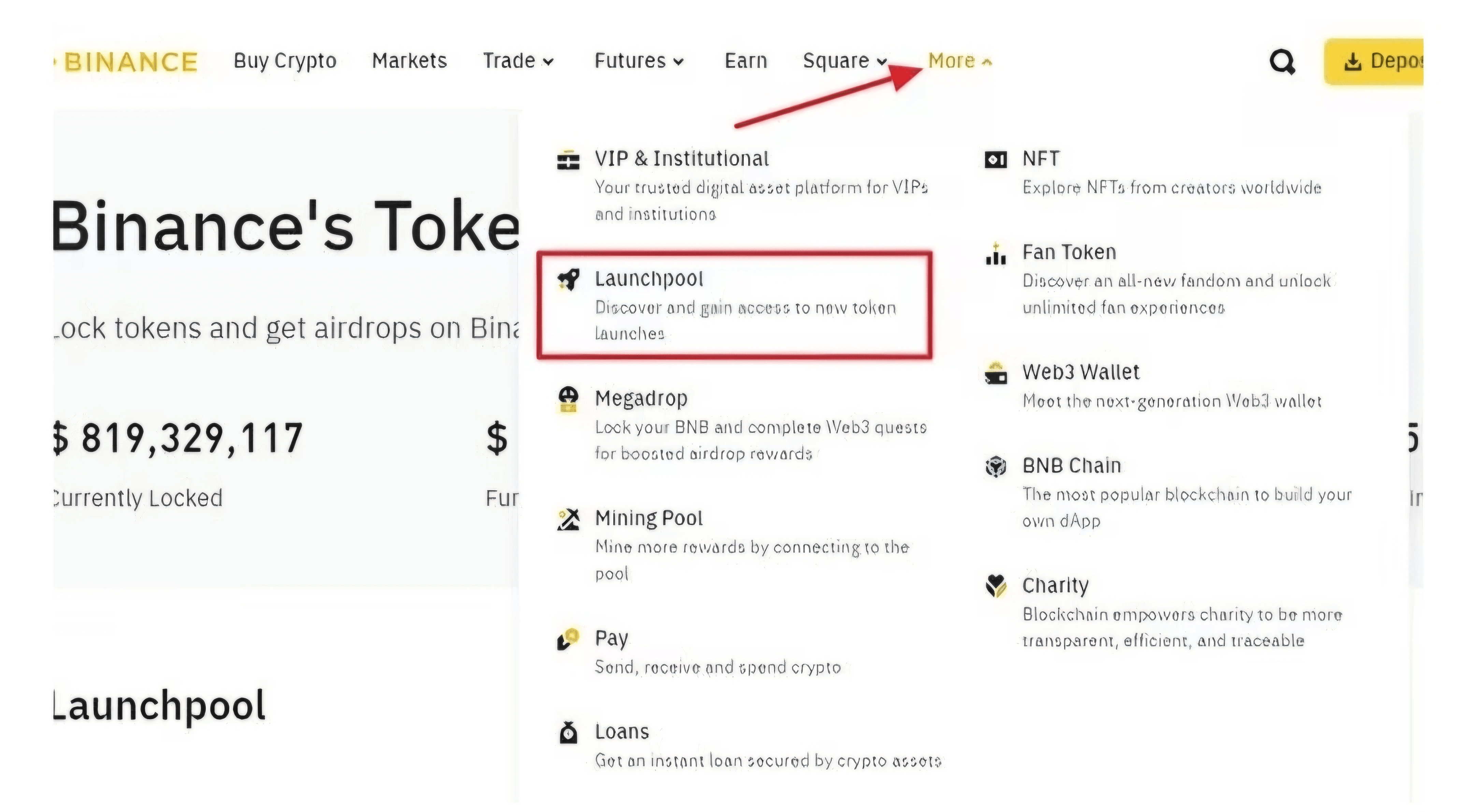Click the Binance logo

pos(129,62)
